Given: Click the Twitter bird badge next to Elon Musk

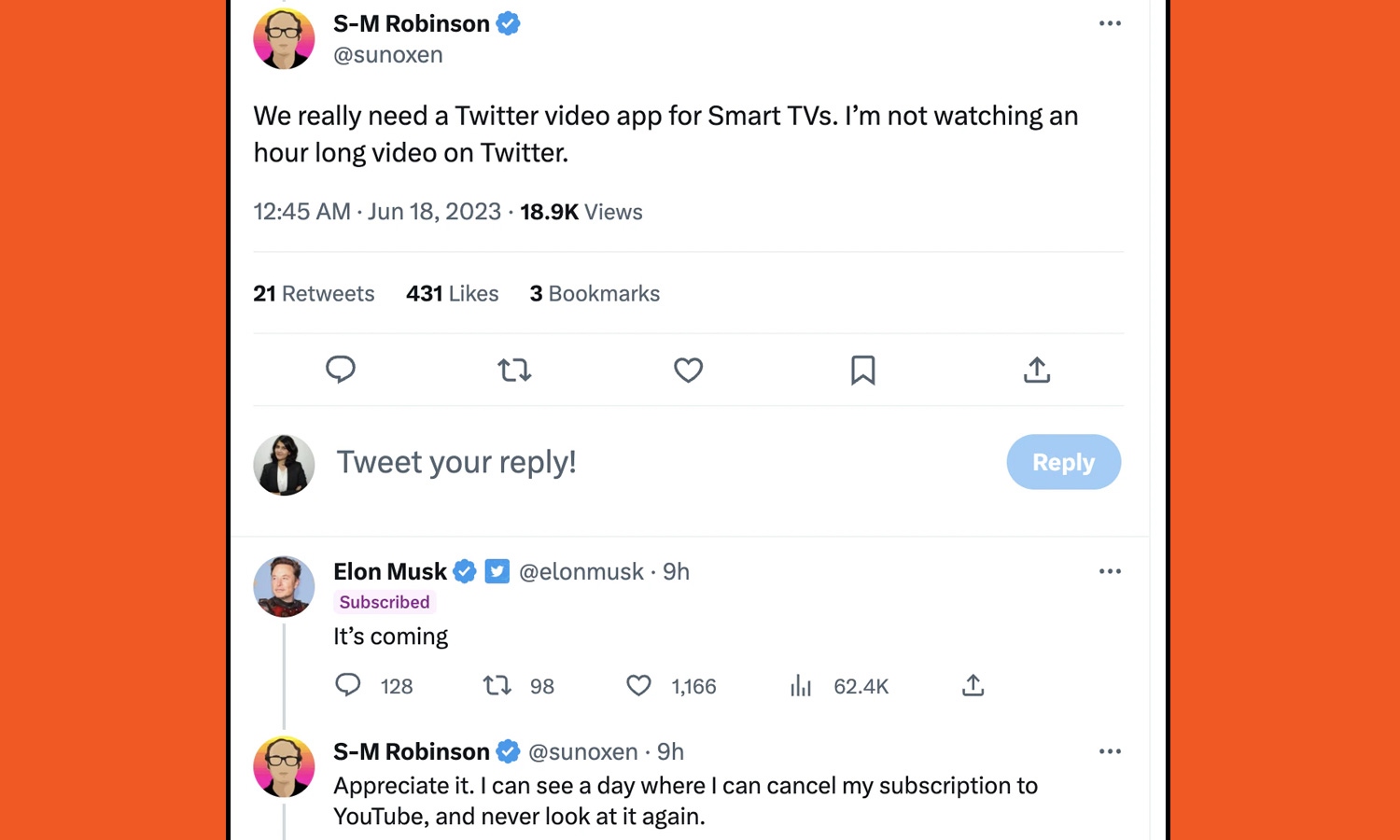Looking at the screenshot, I should coord(497,570).
